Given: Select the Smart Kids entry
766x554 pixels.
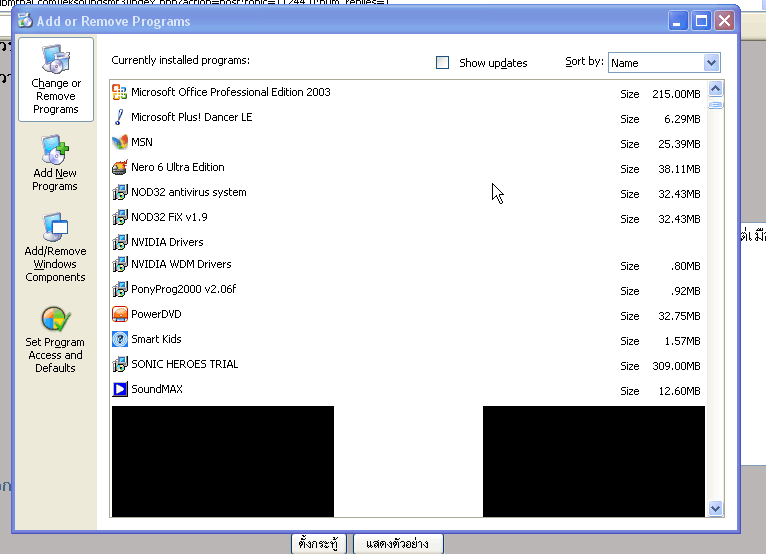Looking at the screenshot, I should (x=408, y=339).
